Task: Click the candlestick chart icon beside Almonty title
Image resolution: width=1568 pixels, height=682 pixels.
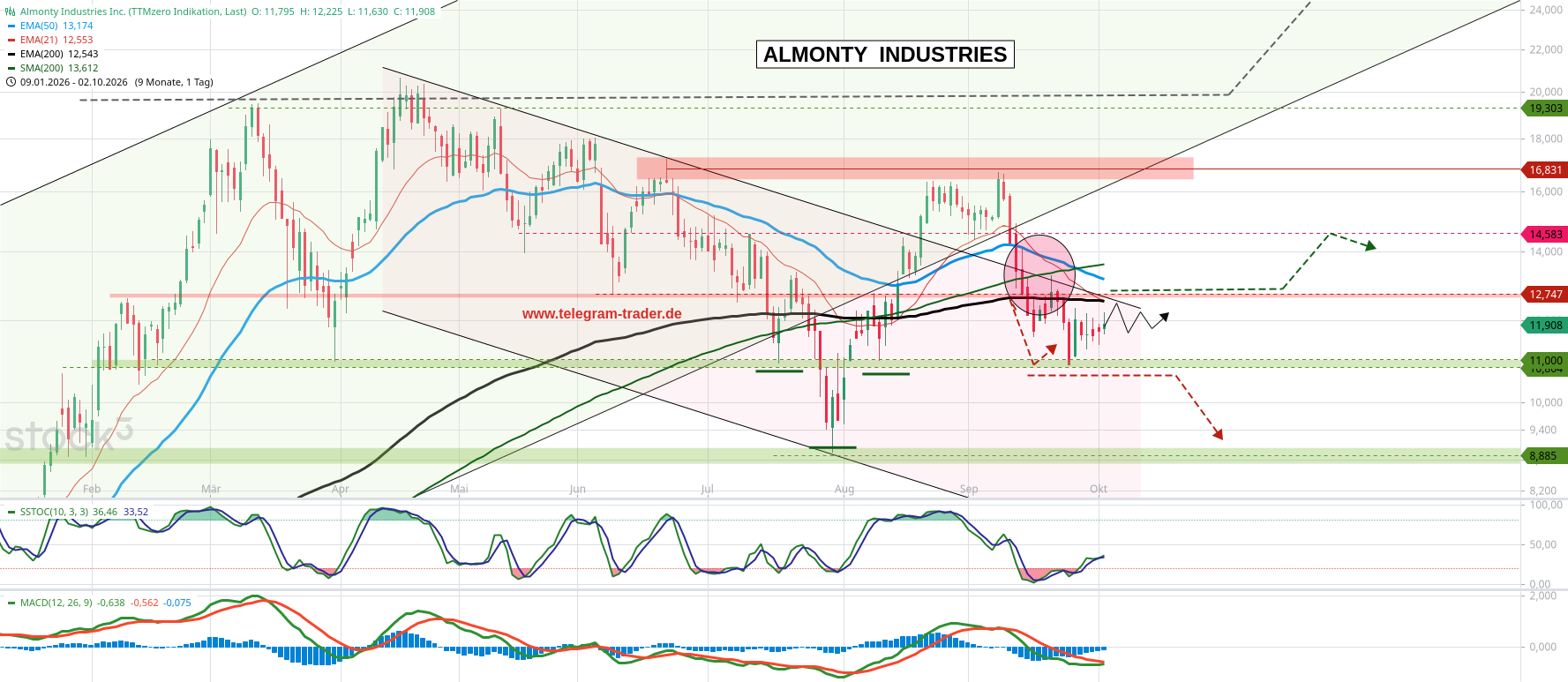Action: (11, 11)
